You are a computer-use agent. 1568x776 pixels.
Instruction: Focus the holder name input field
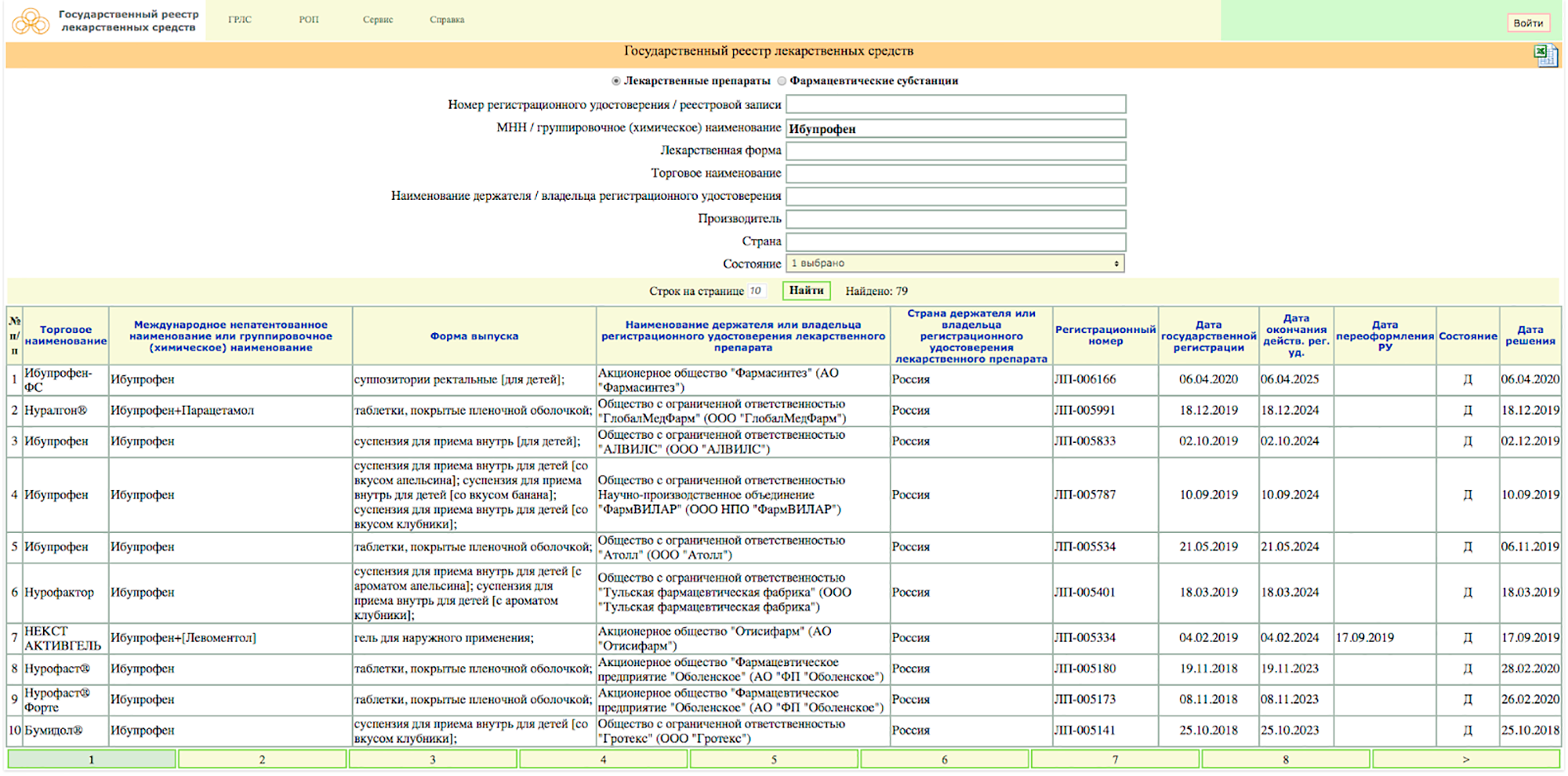click(956, 196)
